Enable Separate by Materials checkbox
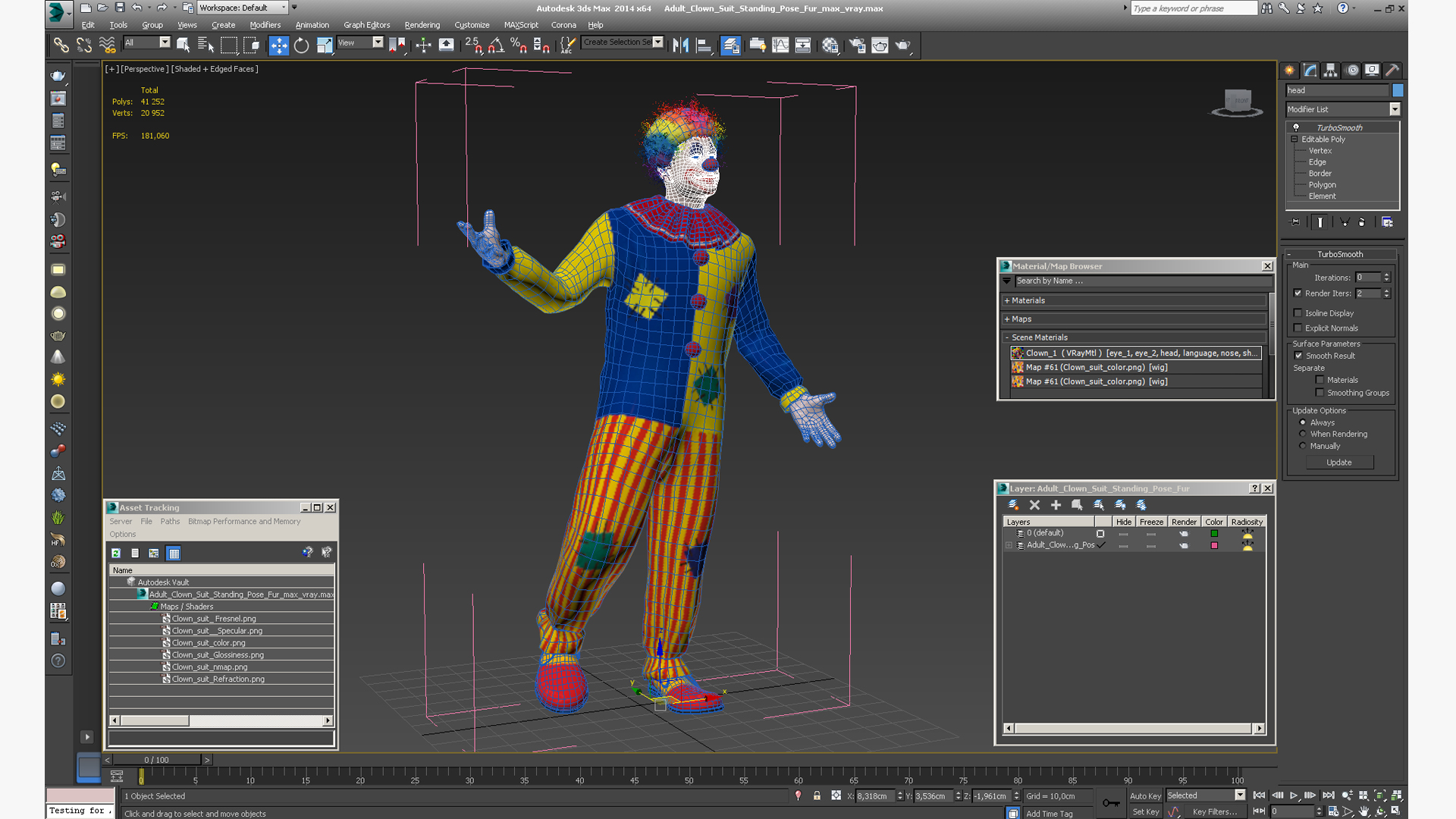The height and width of the screenshot is (819, 1456). (x=1319, y=379)
